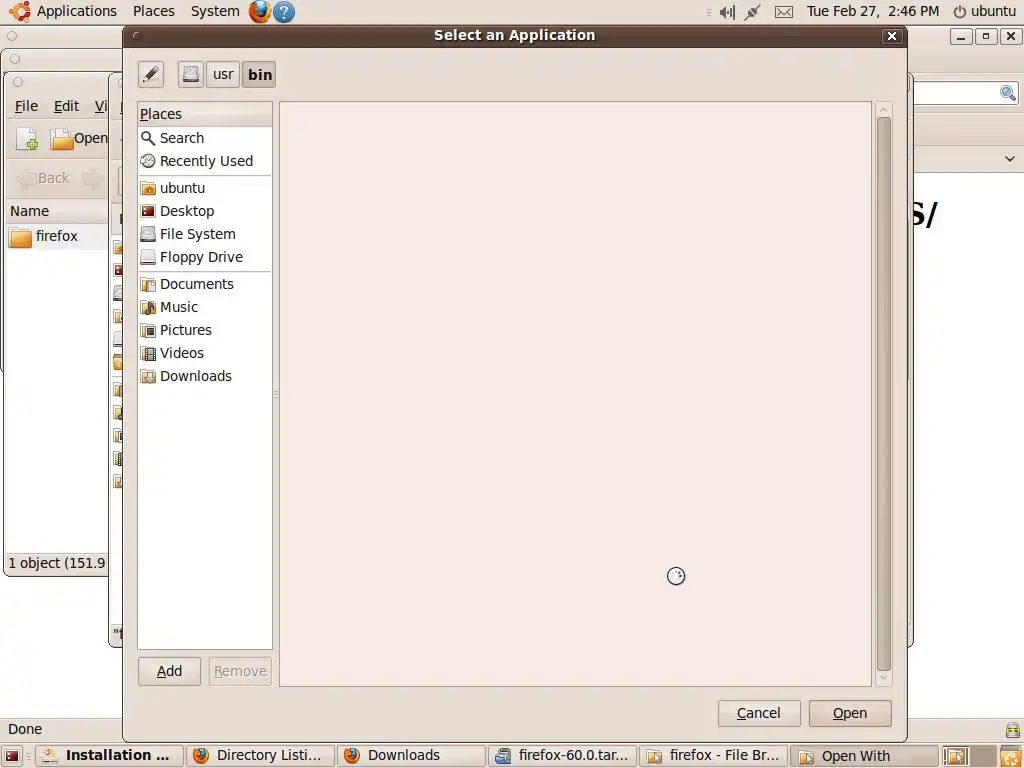The image size is (1024, 768).
Task: Select the bin path button
Action: [x=259, y=74]
